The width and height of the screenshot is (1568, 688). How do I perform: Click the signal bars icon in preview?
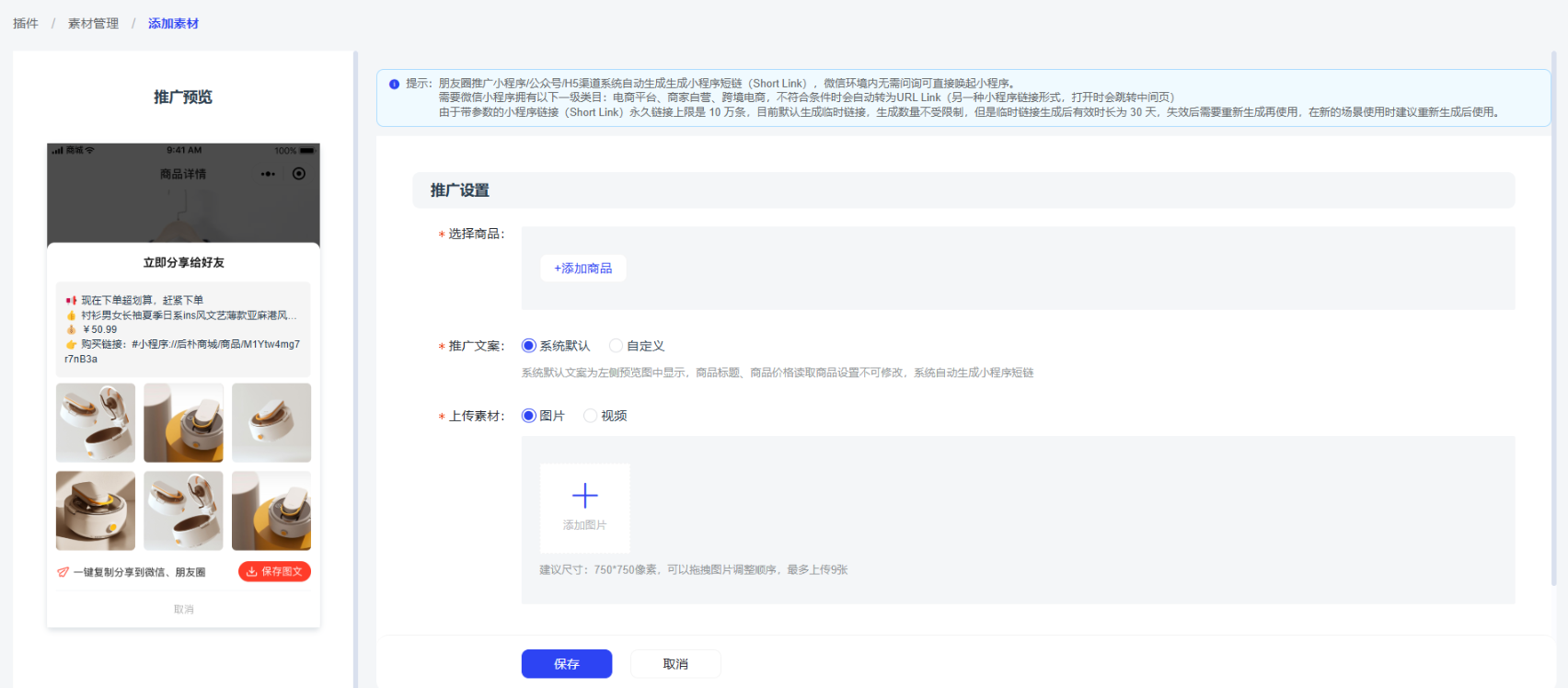(57, 150)
